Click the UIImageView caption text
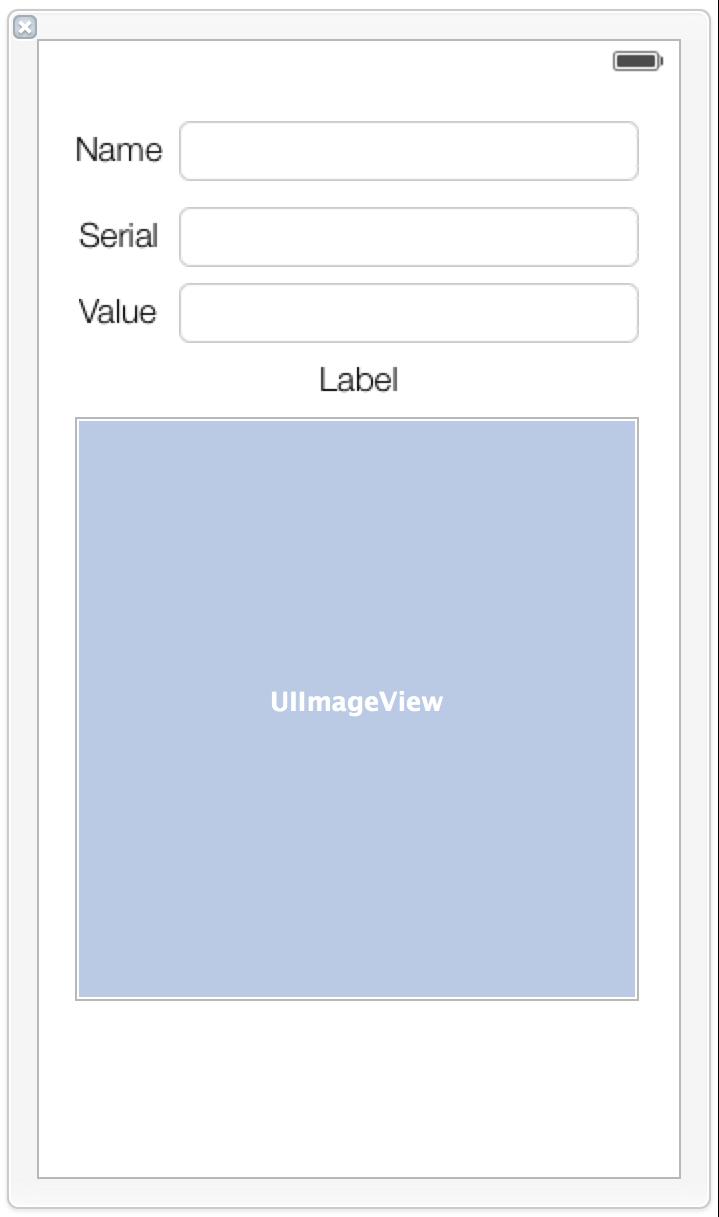719x1217 pixels. pos(356,702)
